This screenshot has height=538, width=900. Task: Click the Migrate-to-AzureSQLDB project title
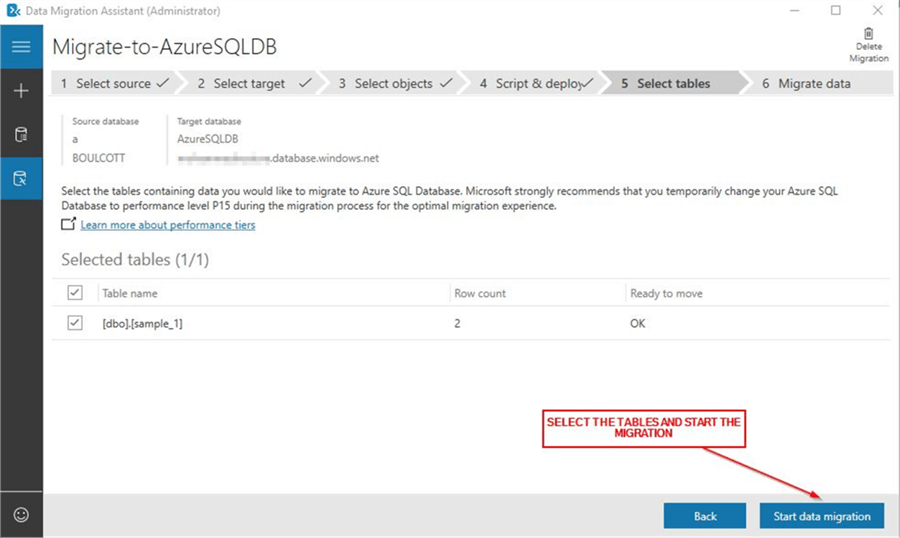pyautogui.click(x=164, y=47)
